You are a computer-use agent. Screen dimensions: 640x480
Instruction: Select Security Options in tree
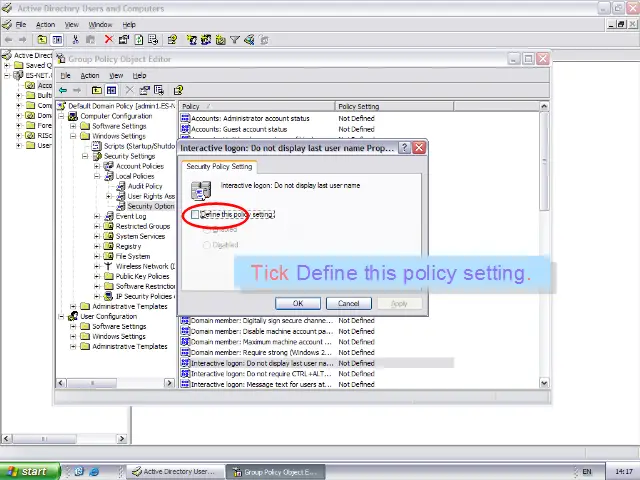point(151,206)
